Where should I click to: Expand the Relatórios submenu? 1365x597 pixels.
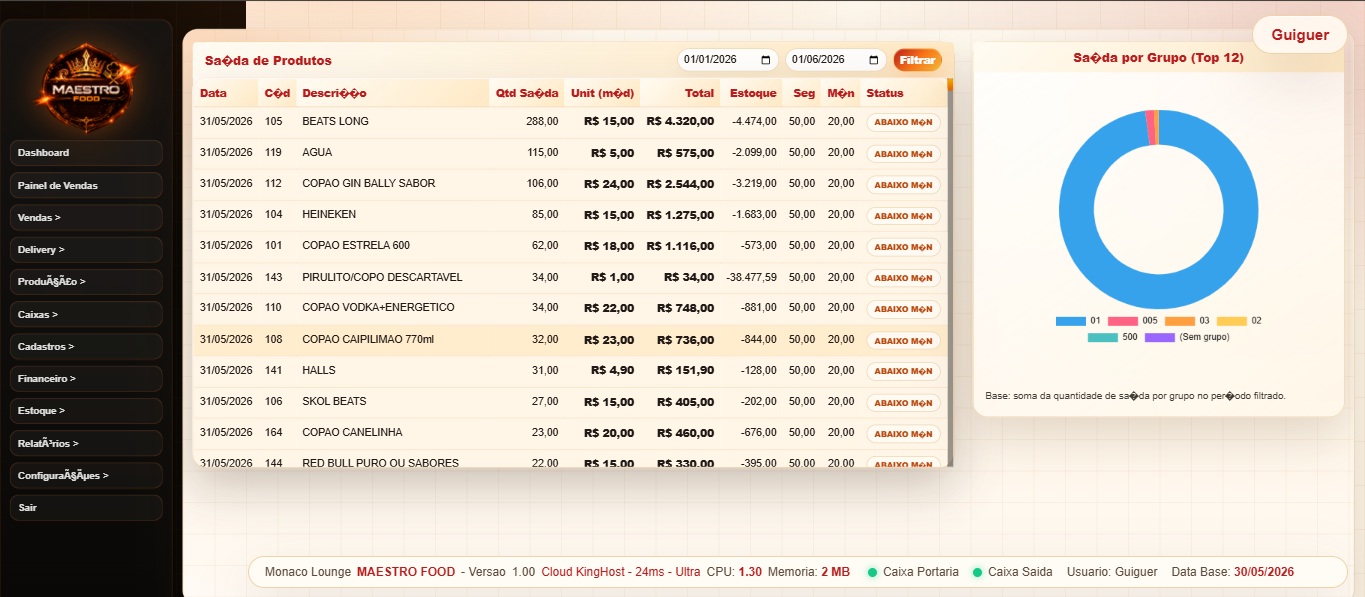[x=86, y=443]
